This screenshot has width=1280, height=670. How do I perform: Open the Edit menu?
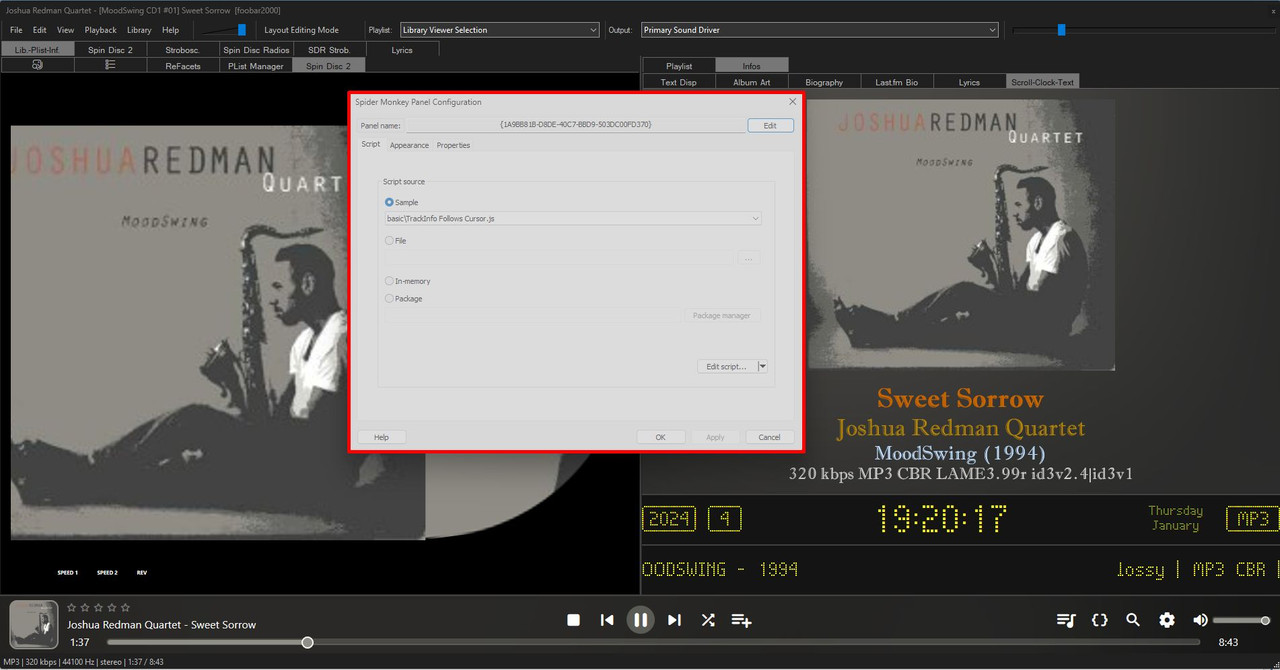(40, 30)
